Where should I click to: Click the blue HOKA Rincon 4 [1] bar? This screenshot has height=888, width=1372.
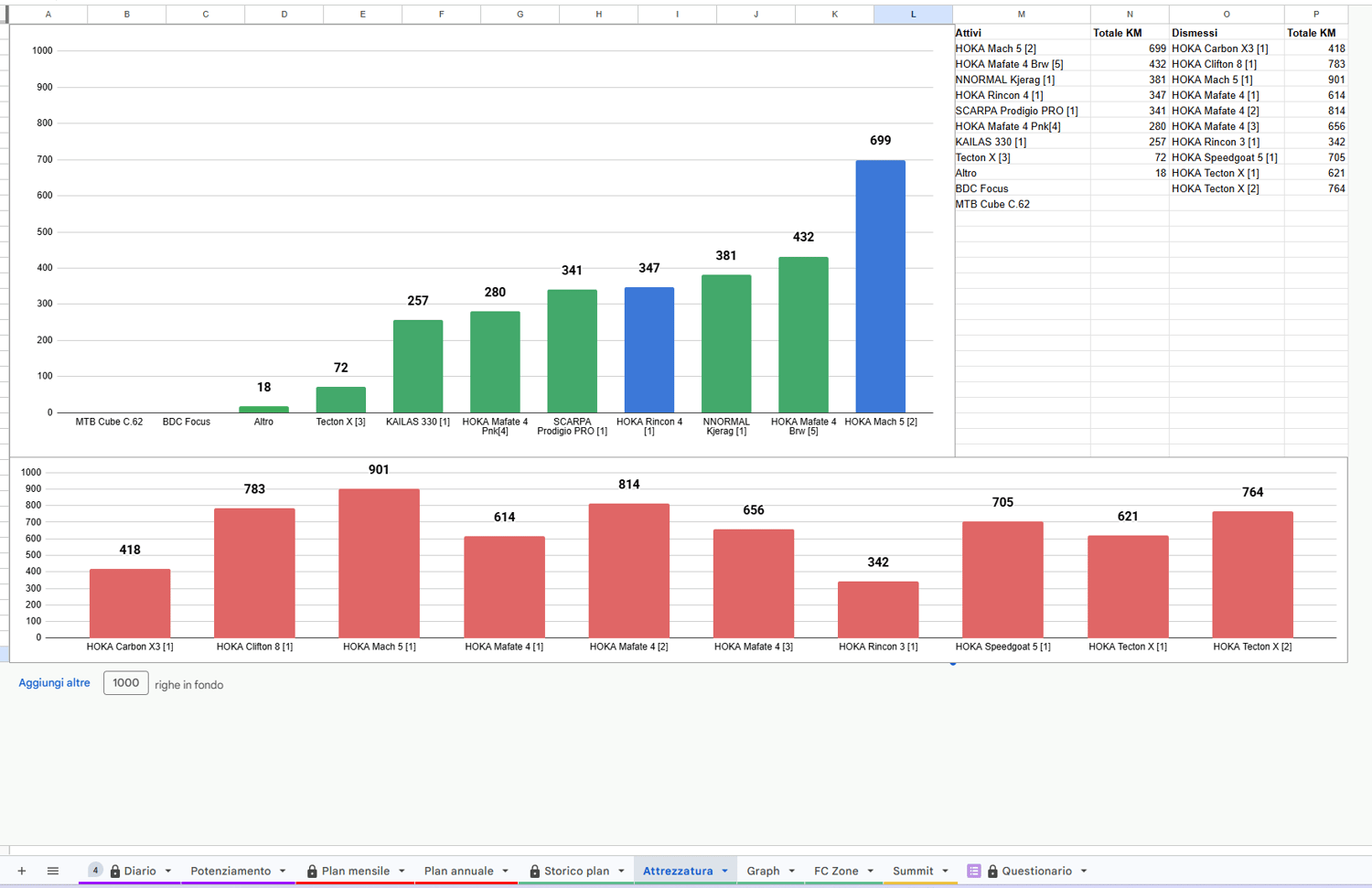pos(649,350)
